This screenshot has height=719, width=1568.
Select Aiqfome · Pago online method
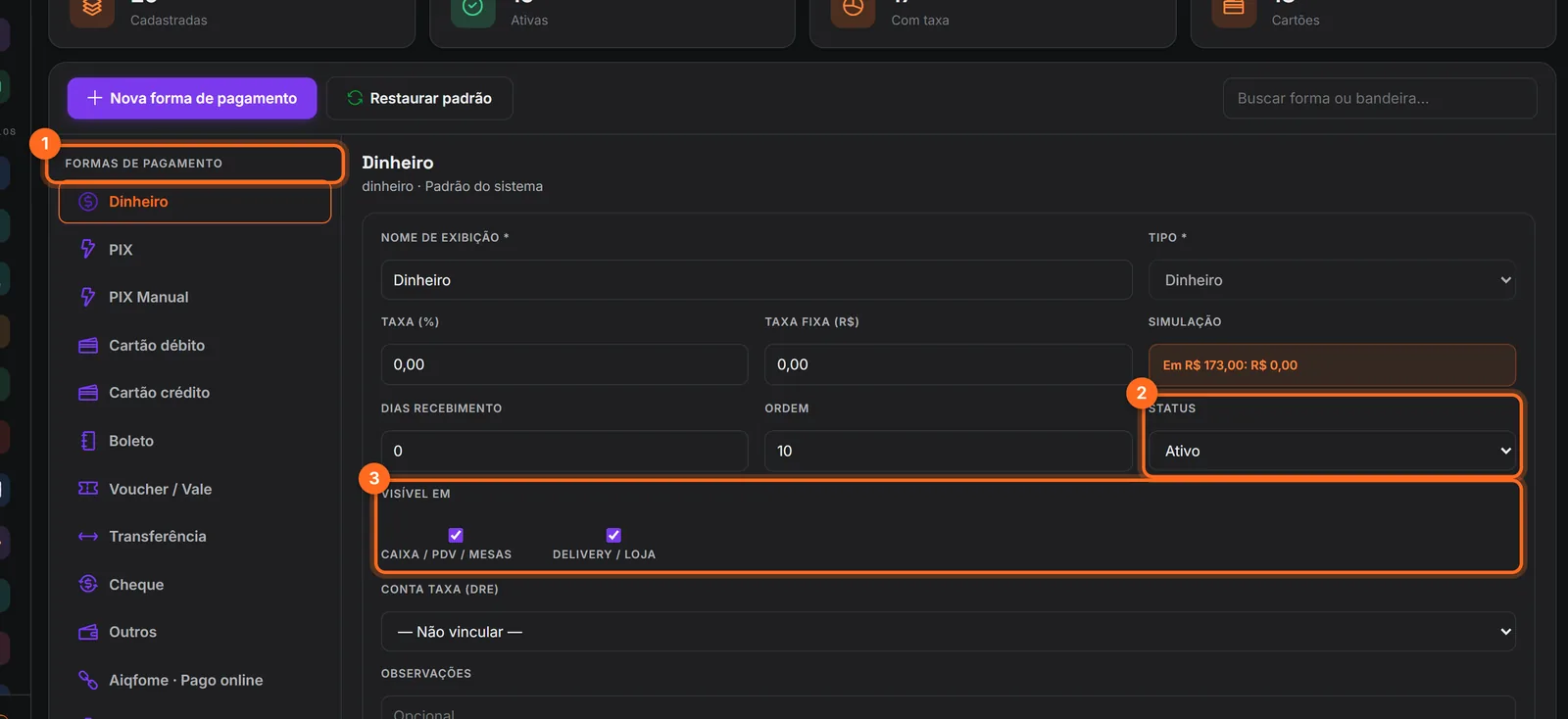[195, 680]
